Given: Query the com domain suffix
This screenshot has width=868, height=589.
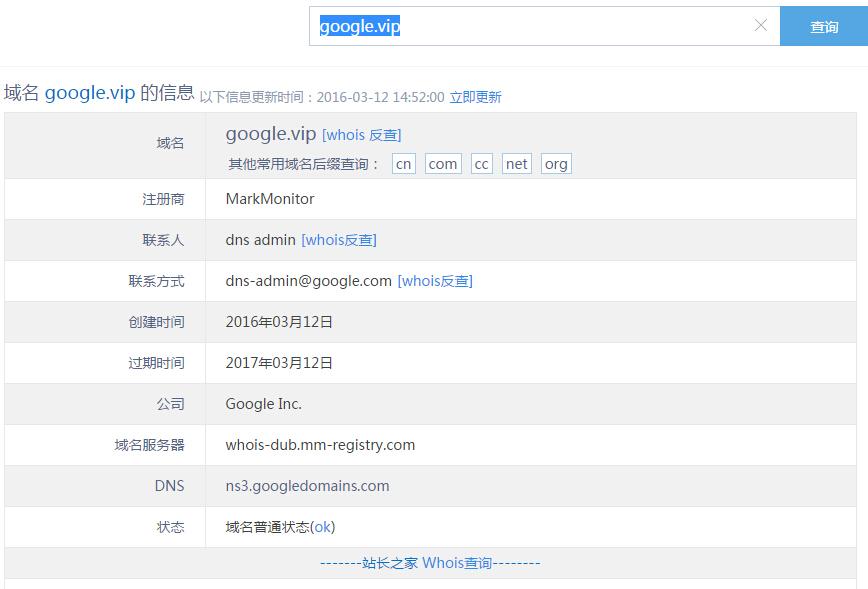Looking at the screenshot, I should point(443,164).
